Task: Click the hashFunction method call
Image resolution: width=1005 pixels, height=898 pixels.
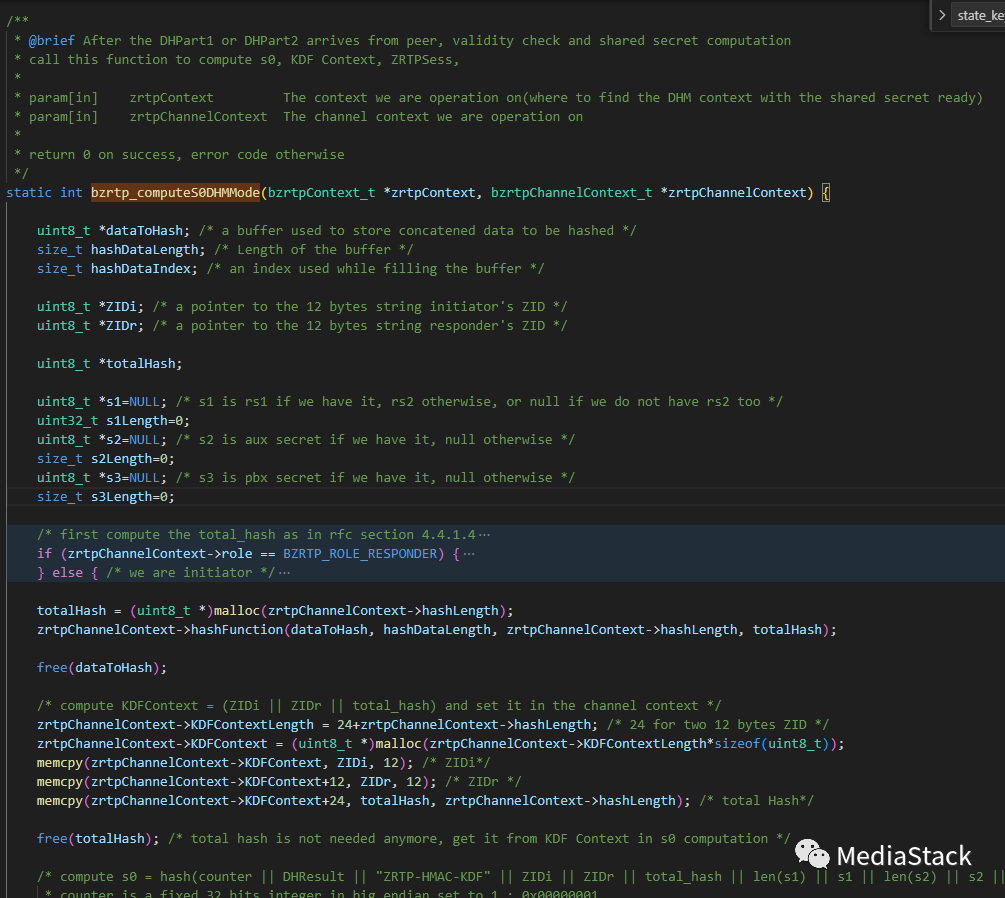Action: coord(232,630)
